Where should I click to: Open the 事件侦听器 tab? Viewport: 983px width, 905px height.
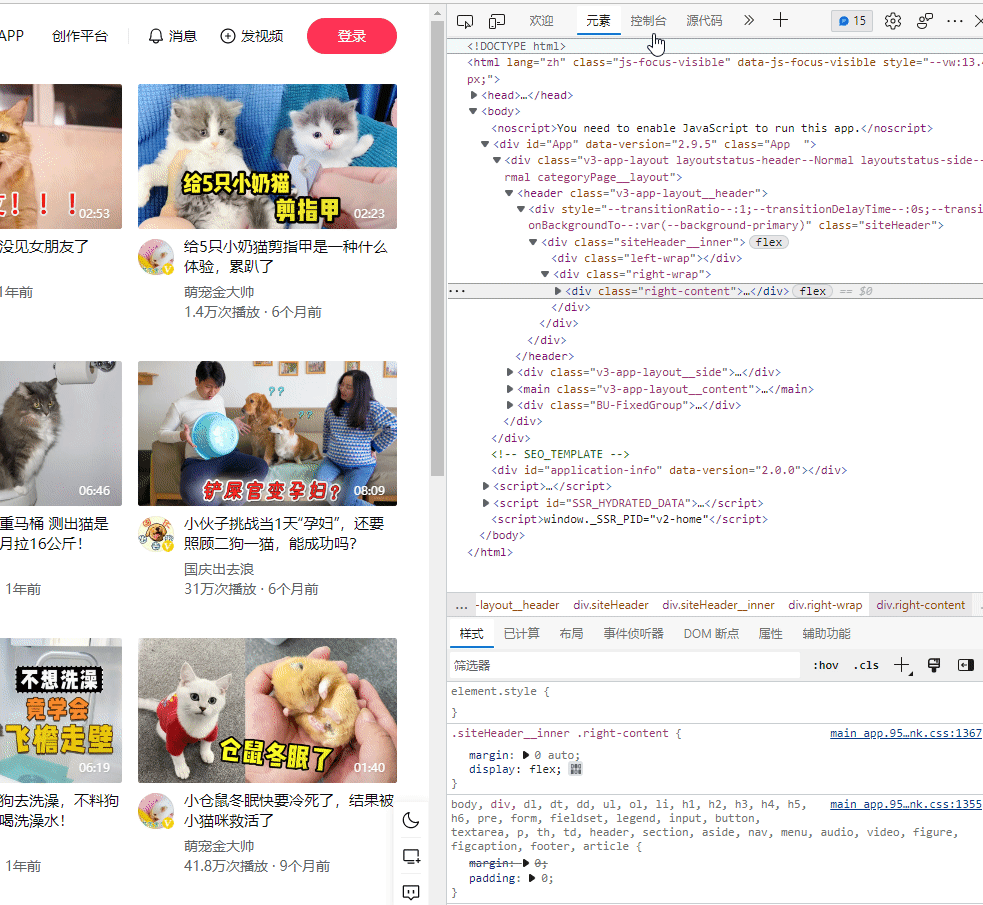[633, 634]
